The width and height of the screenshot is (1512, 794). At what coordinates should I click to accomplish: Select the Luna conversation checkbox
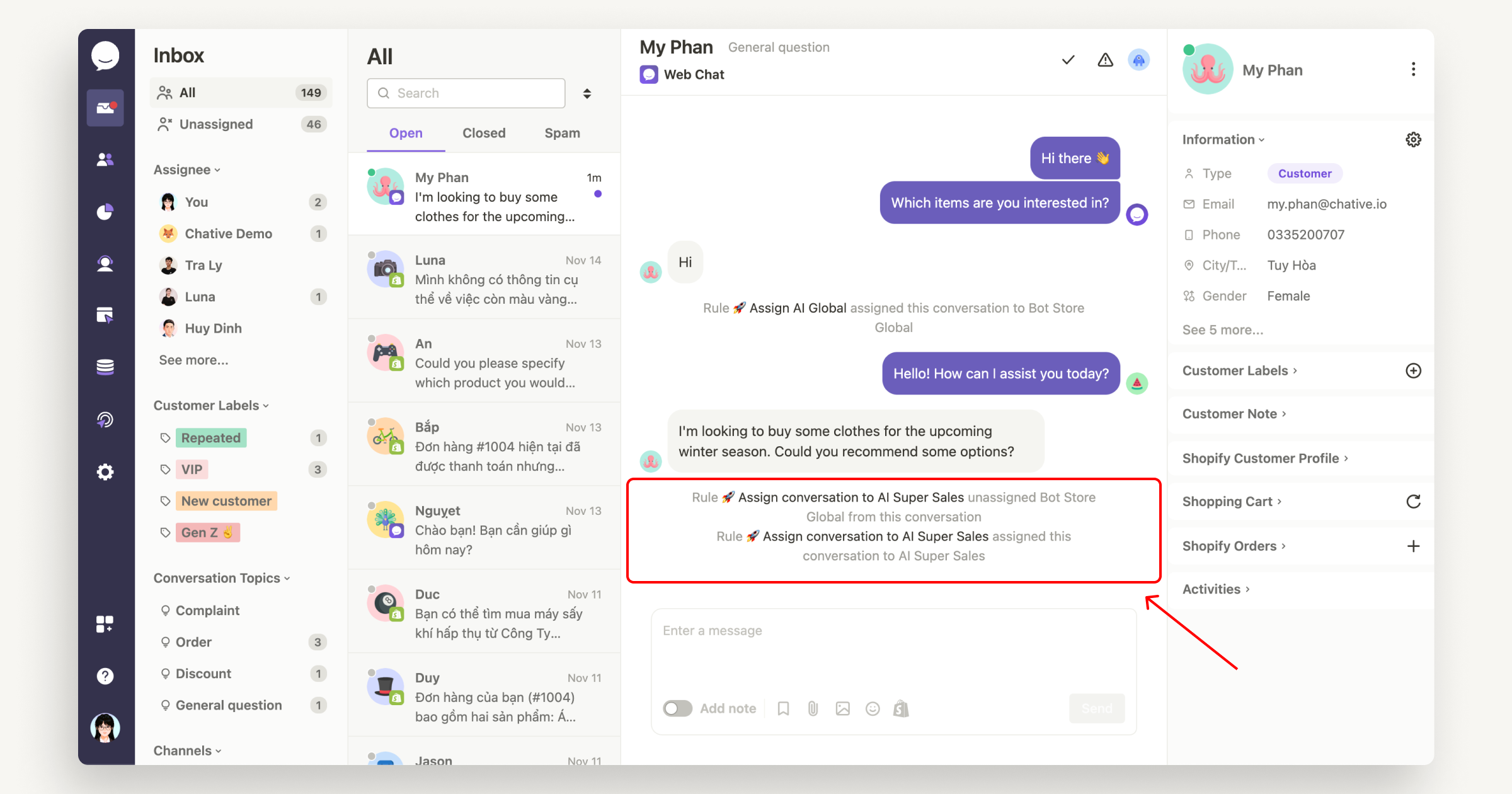[372, 253]
